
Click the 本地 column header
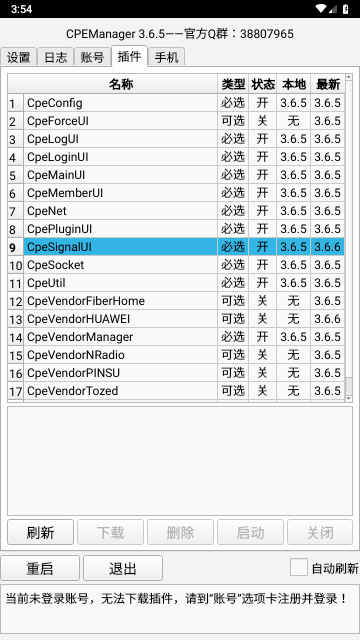(293, 84)
